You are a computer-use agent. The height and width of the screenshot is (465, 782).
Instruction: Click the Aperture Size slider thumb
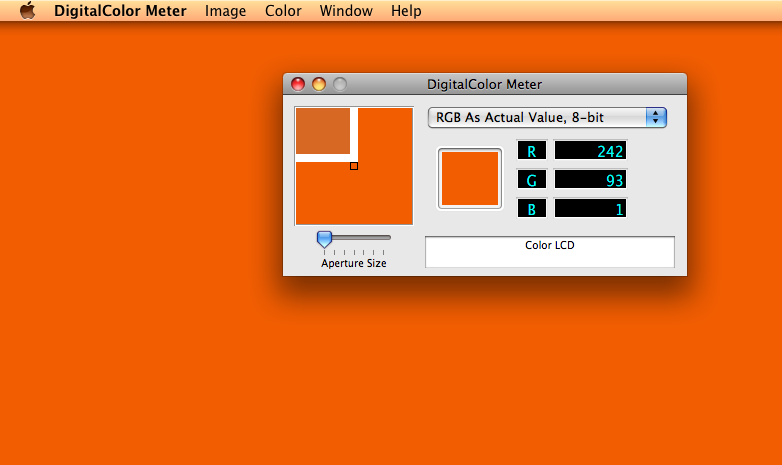click(324, 239)
